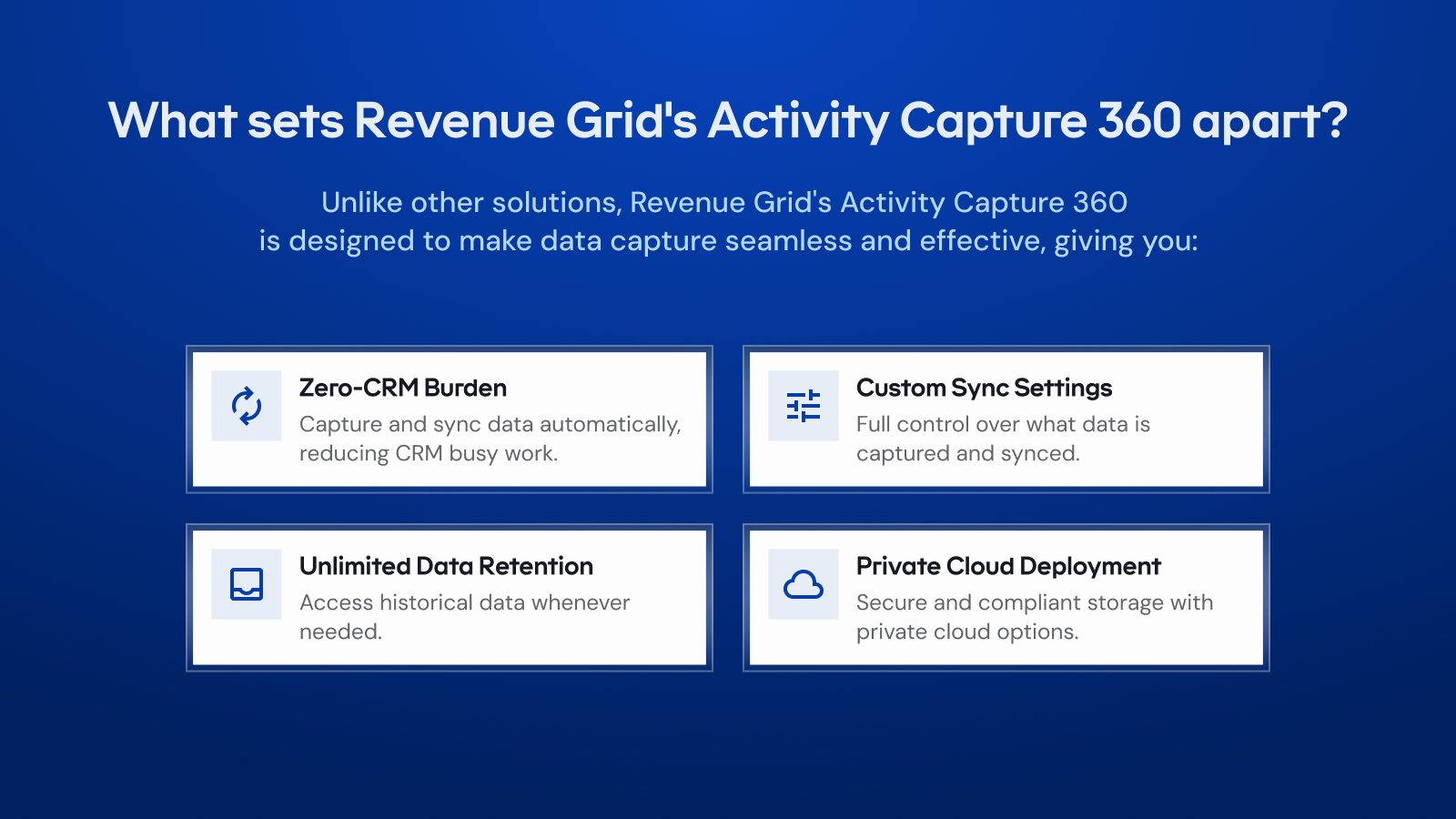The height and width of the screenshot is (819, 1456).
Task: Select the Private Cloud Deployment card title
Action: [1008, 566]
